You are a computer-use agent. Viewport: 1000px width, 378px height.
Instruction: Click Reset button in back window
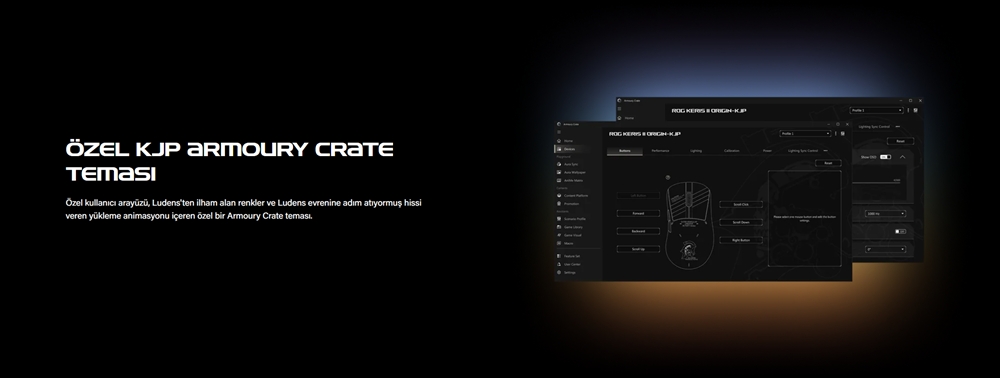coord(900,142)
